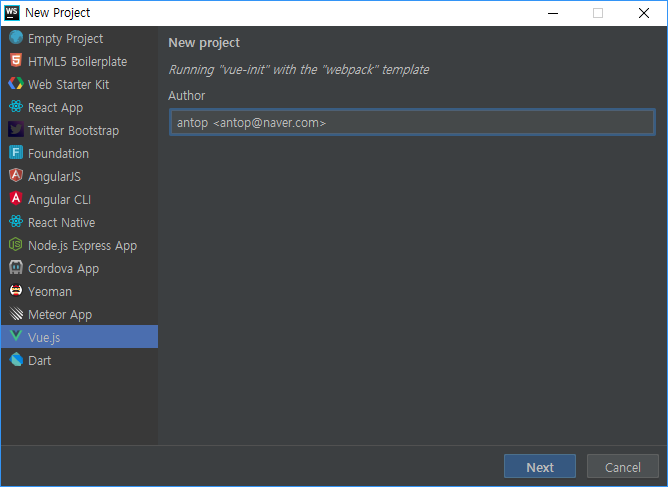Viewport: 668px width, 487px height.
Task: Choose the Twitter Bootstrap bird icon
Action: click(16, 130)
